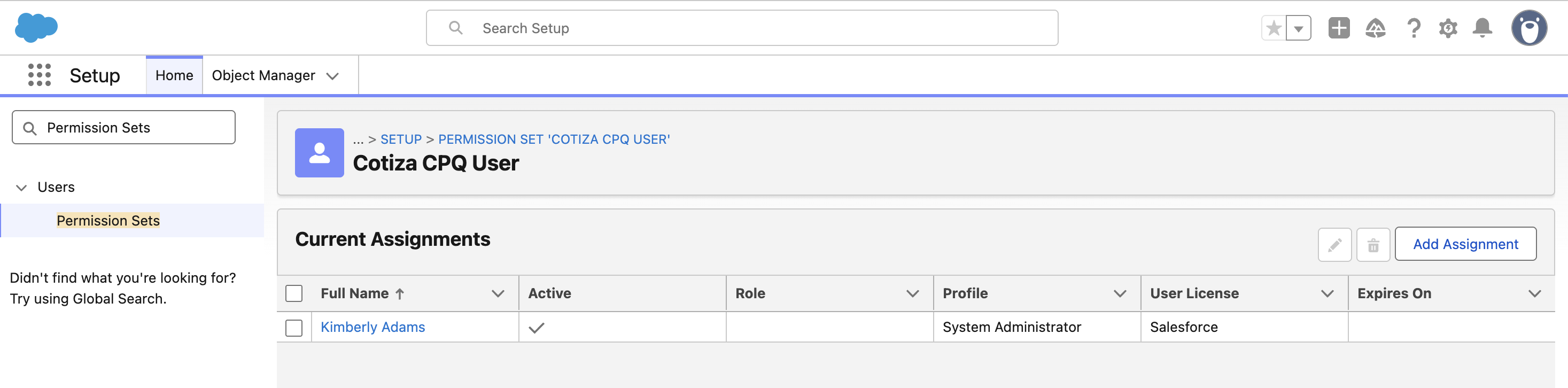
Task: Click the Add Assignment button
Action: 1465,244
